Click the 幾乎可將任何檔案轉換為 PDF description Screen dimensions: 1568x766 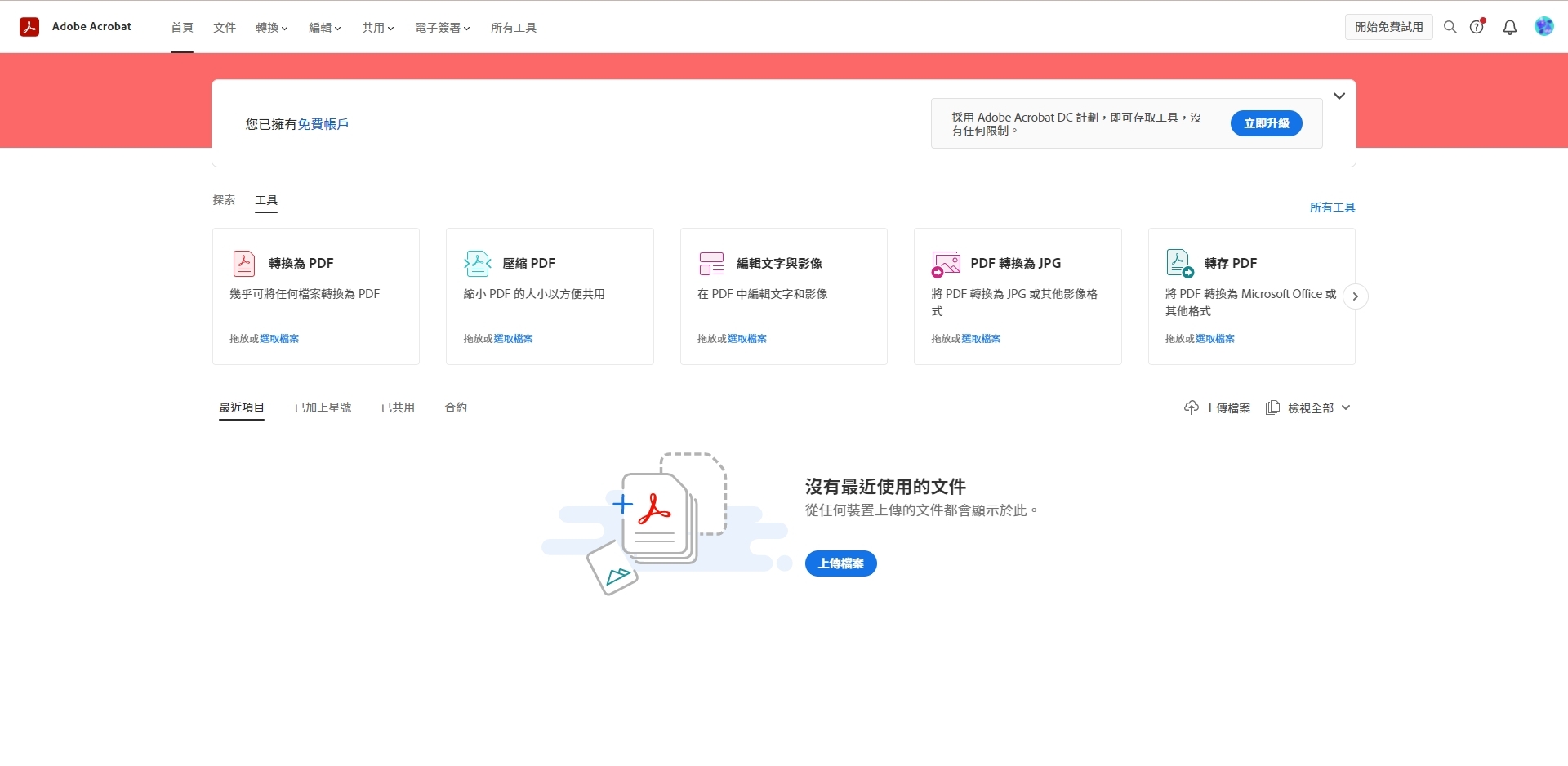tap(305, 294)
